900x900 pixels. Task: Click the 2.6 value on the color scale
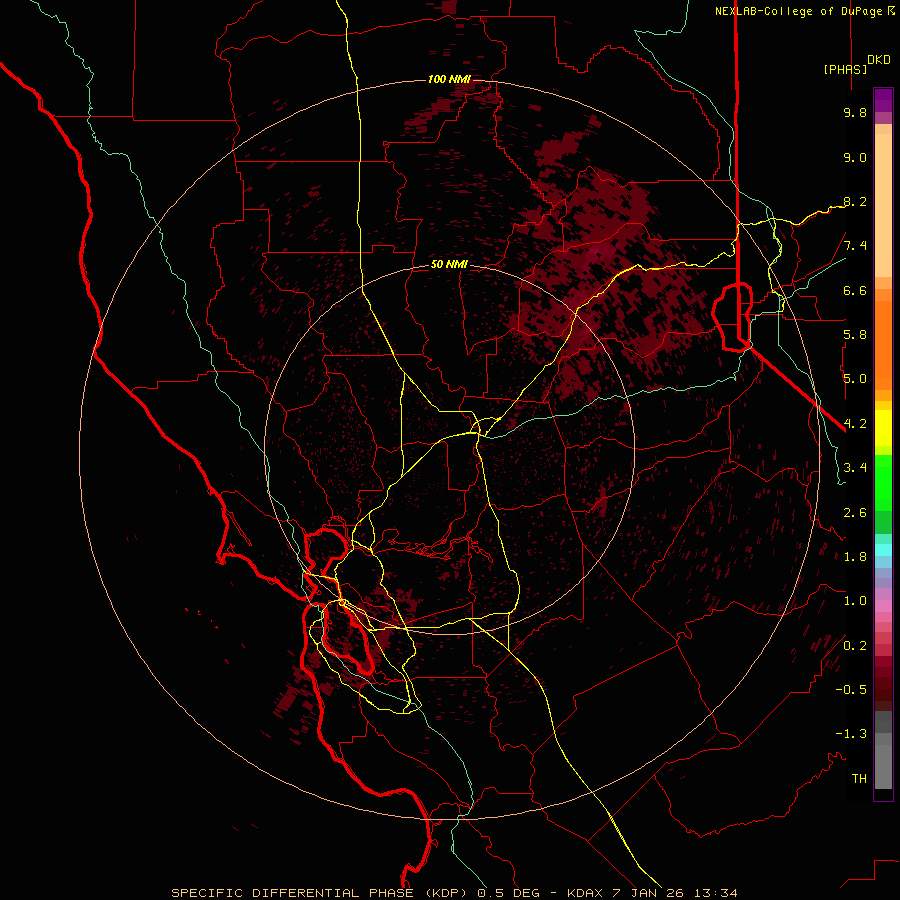pos(855,512)
